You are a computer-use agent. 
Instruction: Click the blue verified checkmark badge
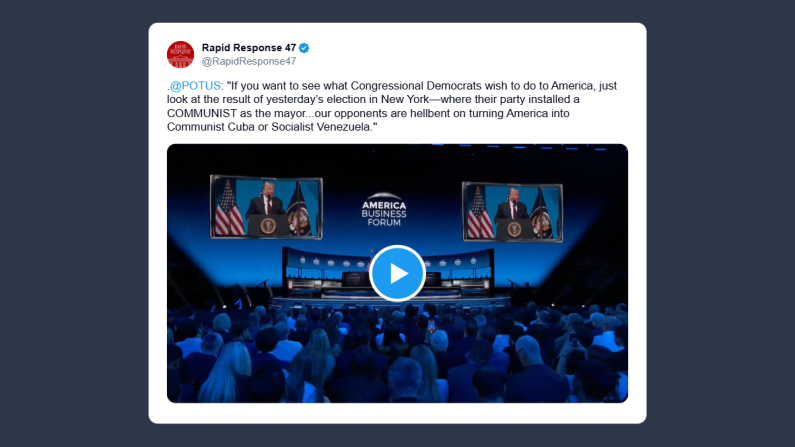[x=304, y=48]
